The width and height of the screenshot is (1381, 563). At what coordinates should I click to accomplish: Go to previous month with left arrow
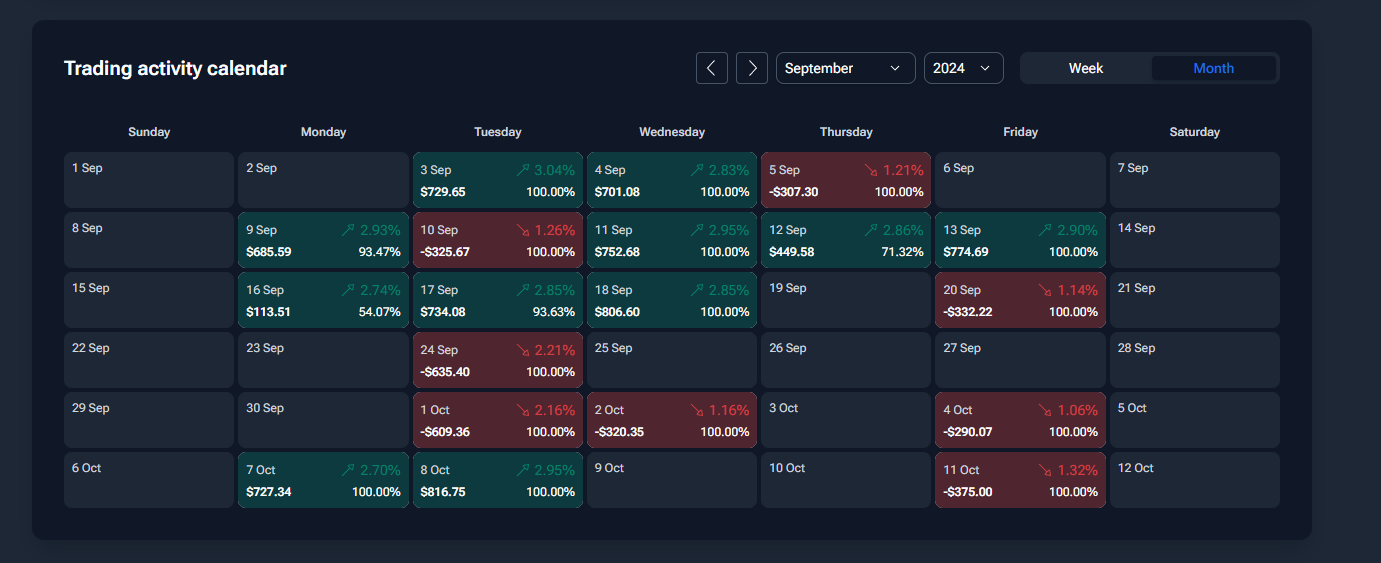click(x=712, y=68)
